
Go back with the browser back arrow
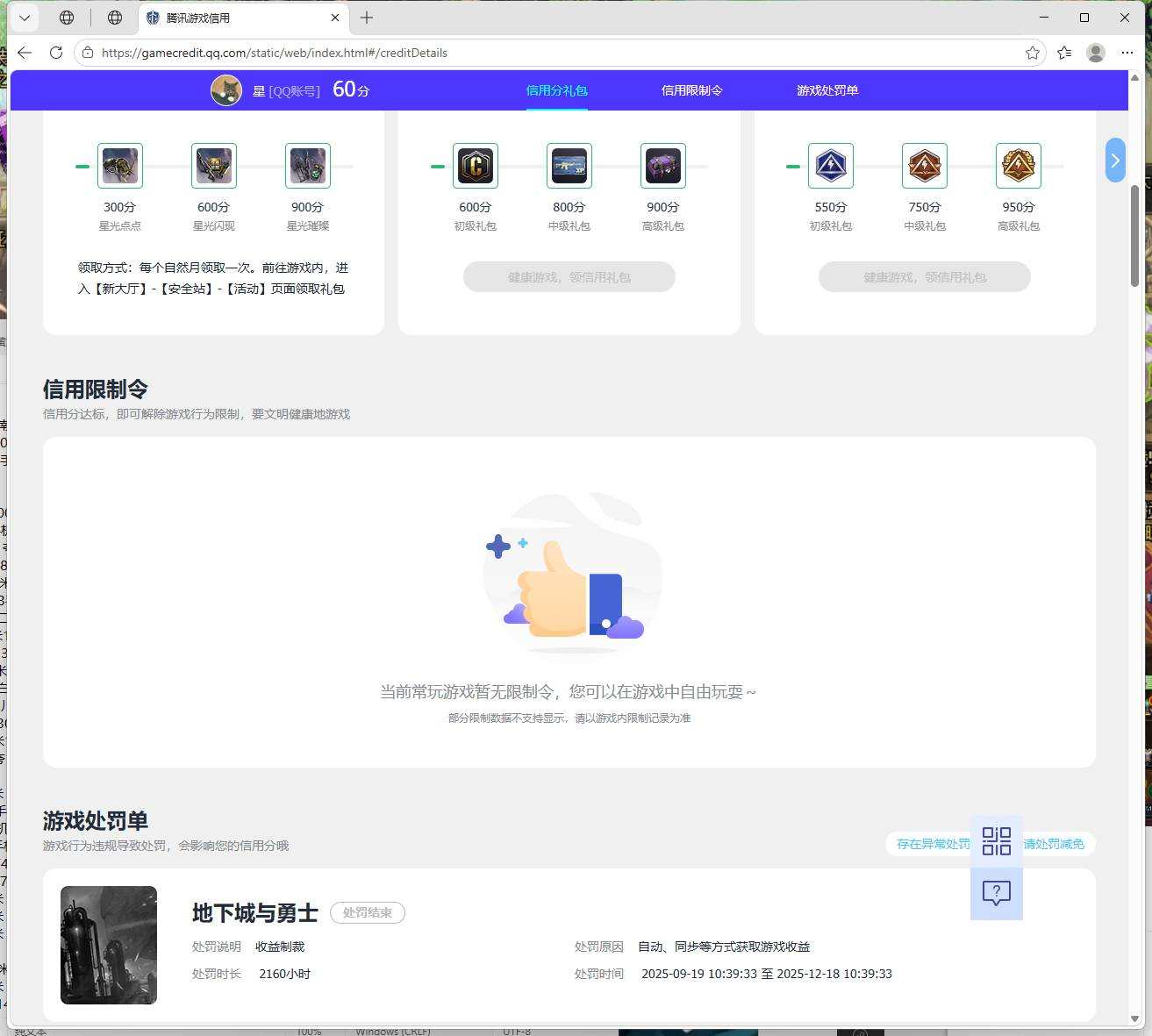(25, 53)
